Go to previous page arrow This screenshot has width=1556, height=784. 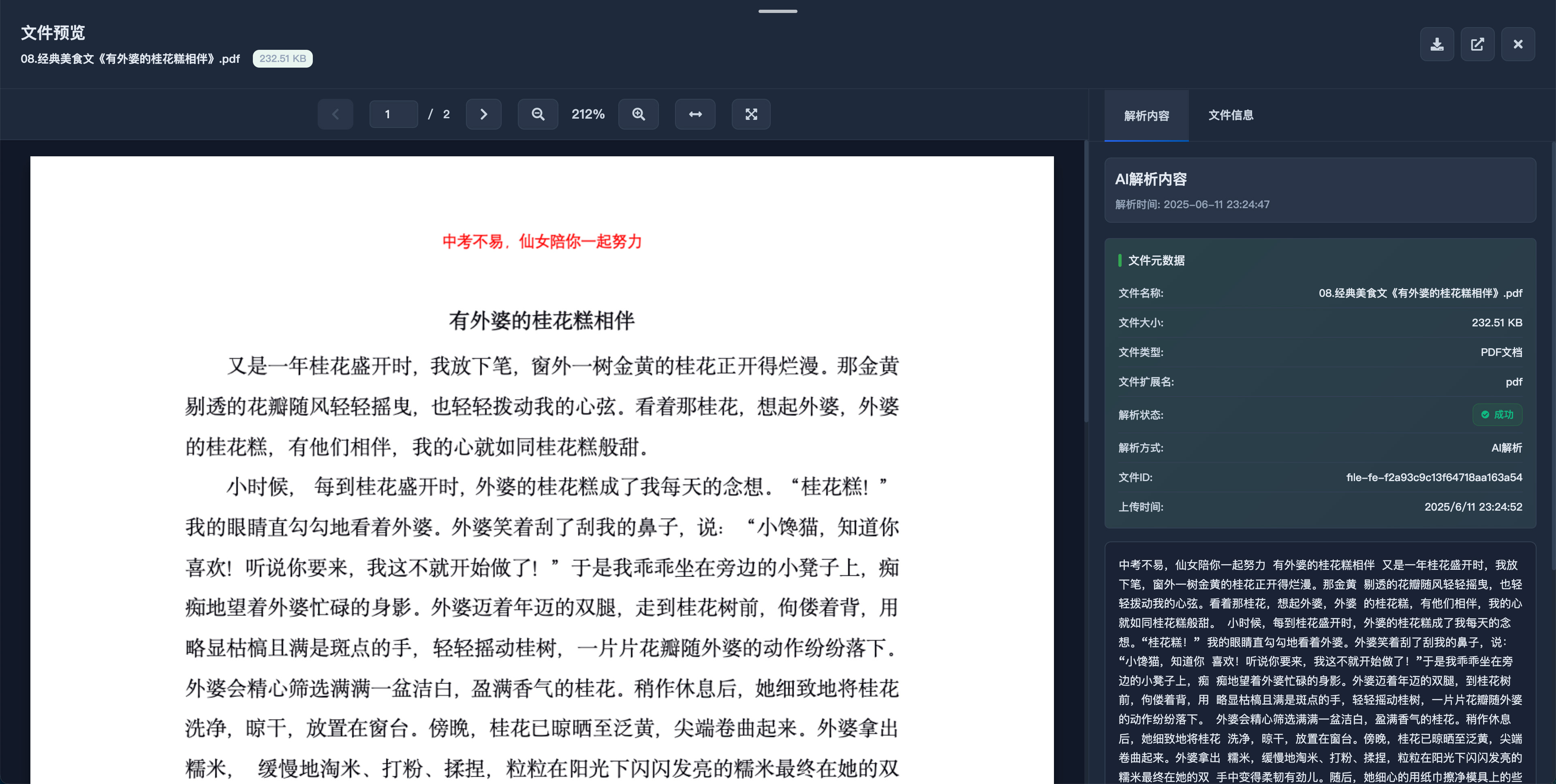[335, 114]
